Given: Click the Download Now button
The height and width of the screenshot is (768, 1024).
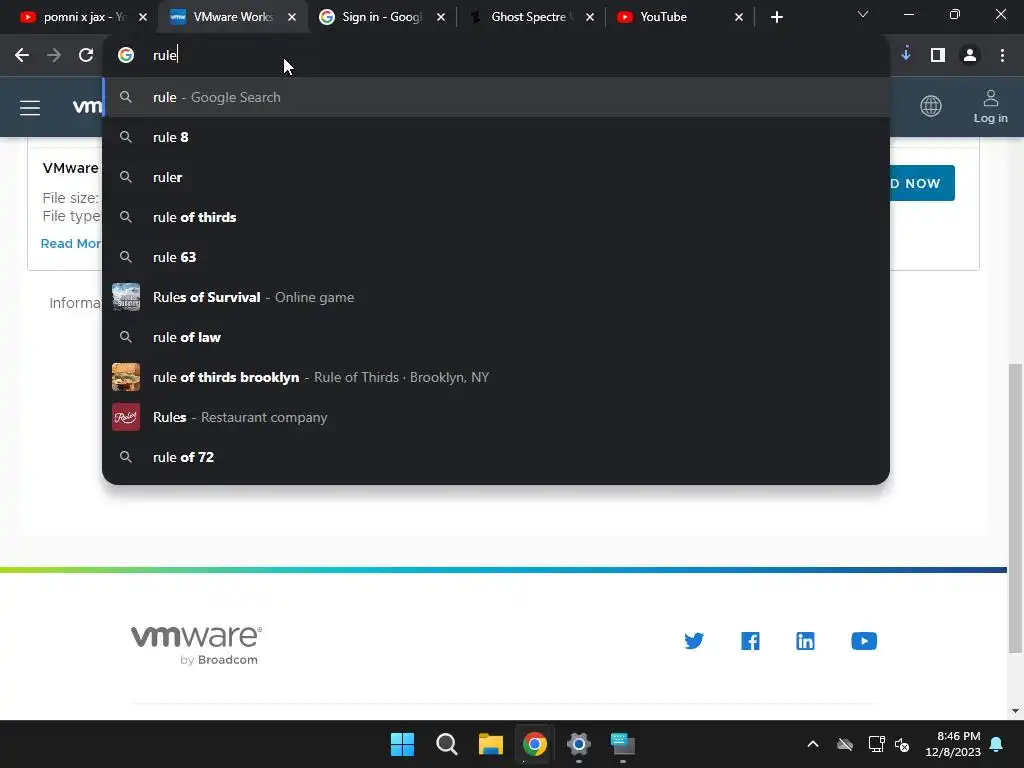Looking at the screenshot, I should coord(922,184).
